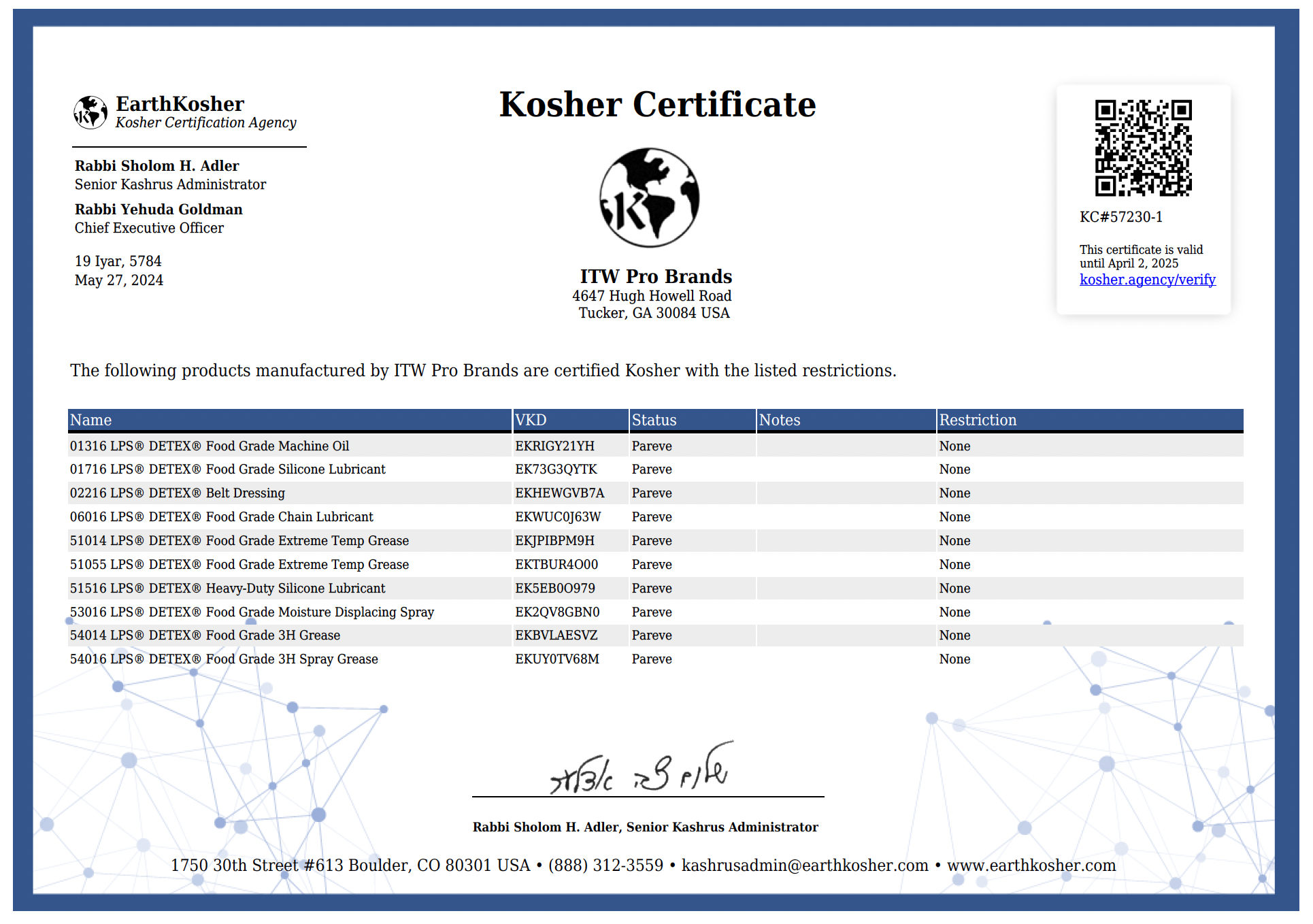Open the kosher.agency/verify link
The height and width of the screenshot is (924, 1313).
(x=1147, y=280)
